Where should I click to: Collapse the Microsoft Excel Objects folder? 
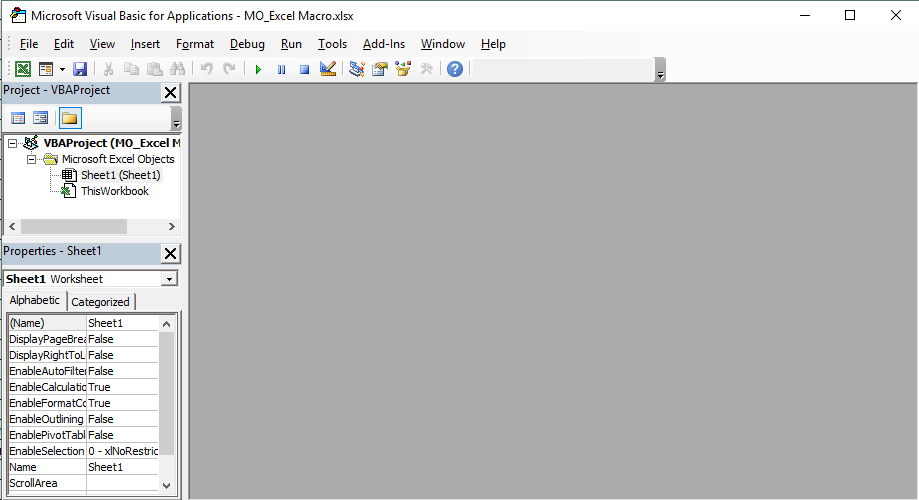pyautogui.click(x=32, y=159)
